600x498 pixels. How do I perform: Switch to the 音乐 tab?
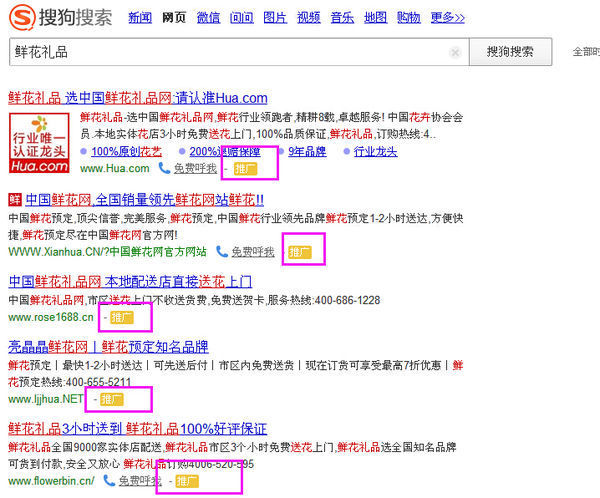tap(342, 18)
